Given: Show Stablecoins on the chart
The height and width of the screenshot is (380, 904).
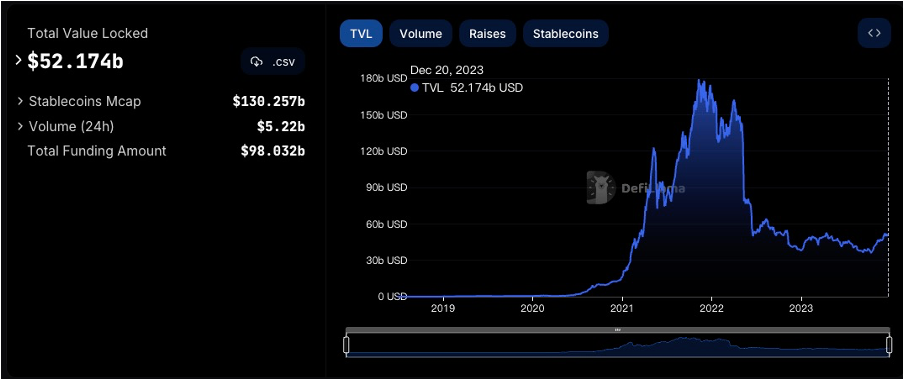Looking at the screenshot, I should [566, 33].
